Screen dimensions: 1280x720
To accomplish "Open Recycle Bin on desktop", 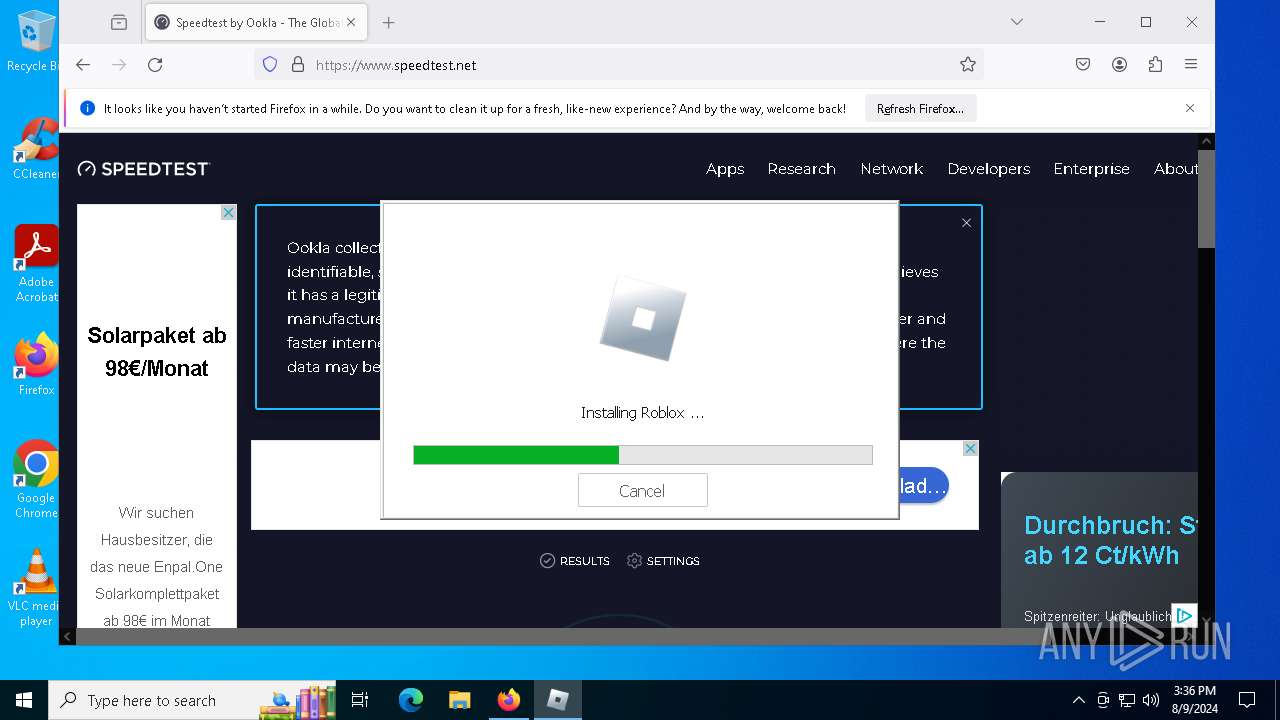I will (36, 40).
